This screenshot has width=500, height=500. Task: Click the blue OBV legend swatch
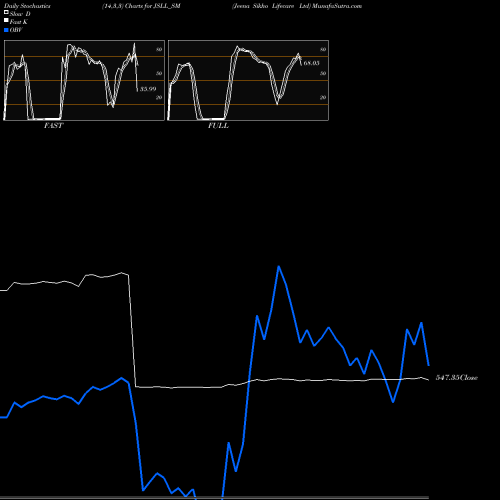tap(6, 30)
